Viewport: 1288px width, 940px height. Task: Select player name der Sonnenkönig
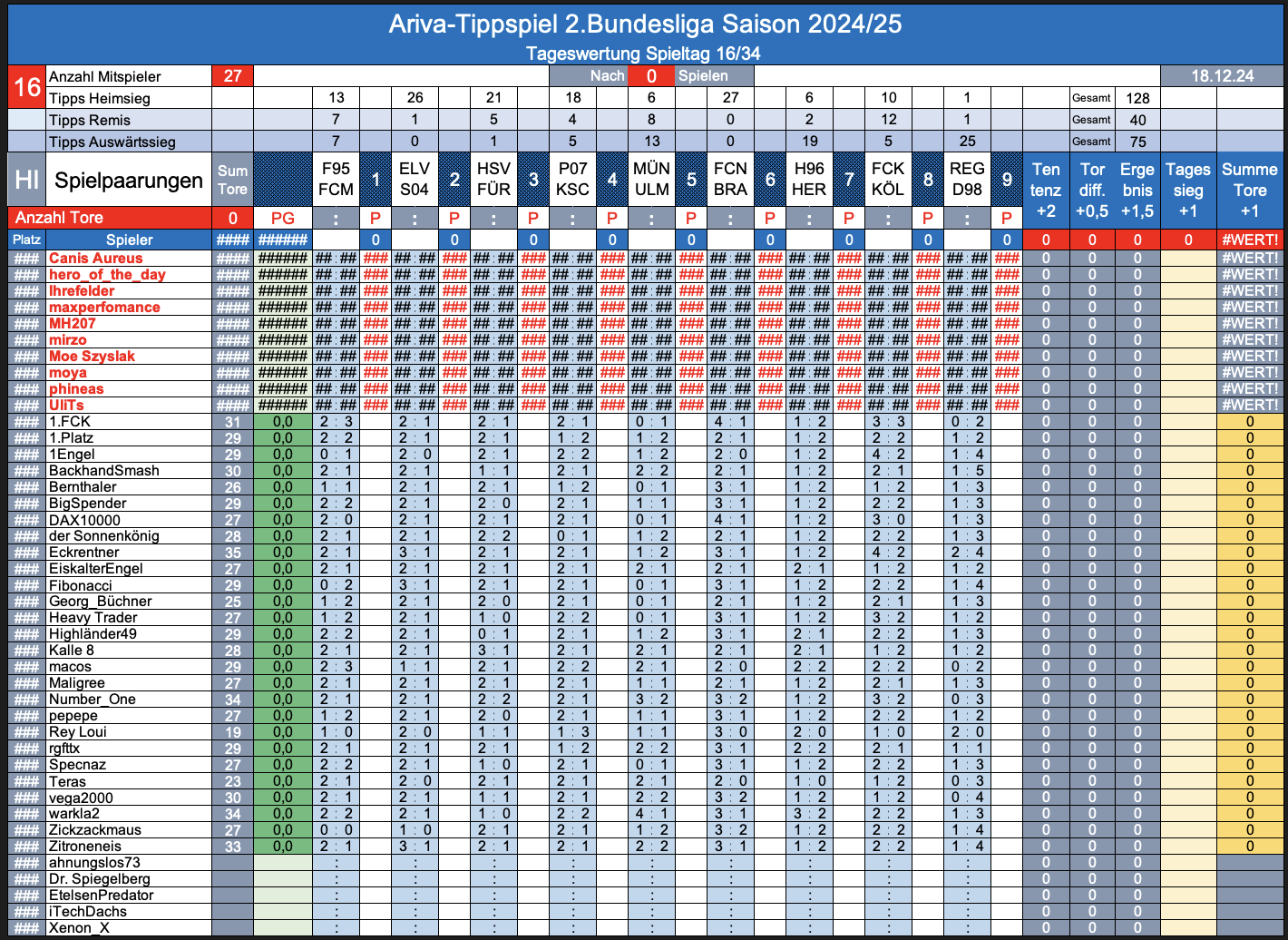click(103, 536)
